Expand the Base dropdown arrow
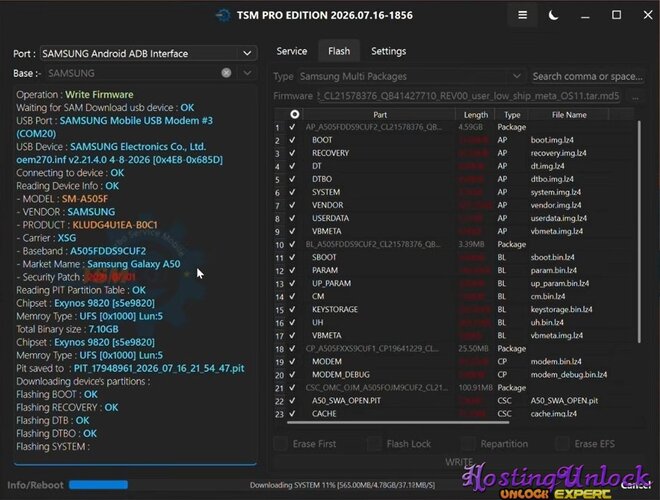Image resolution: width=660 pixels, height=500 pixels. coord(247,73)
